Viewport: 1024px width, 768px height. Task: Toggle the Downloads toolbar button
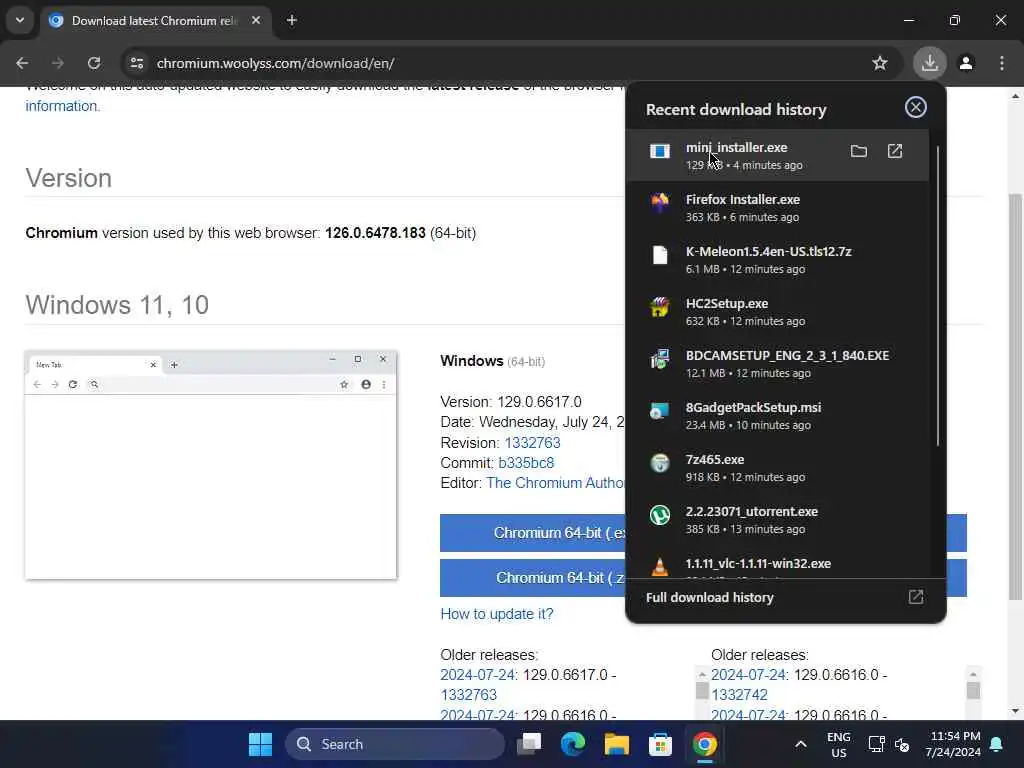point(929,63)
